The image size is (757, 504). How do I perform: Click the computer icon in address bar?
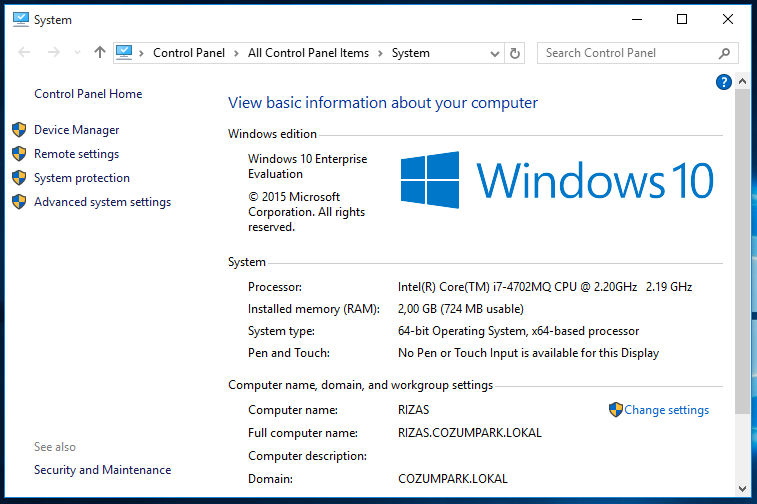(x=124, y=52)
